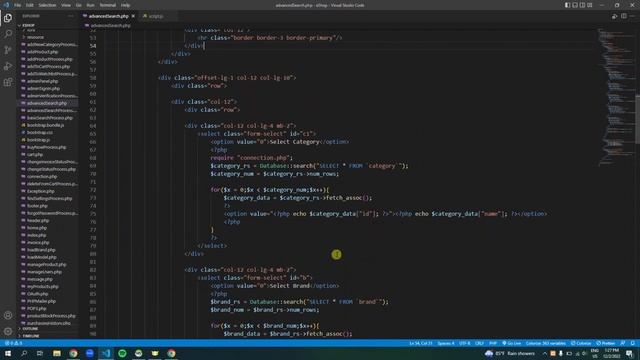
Task: Open bootstrap.bundle.js in explorer
Action: pos(45,125)
